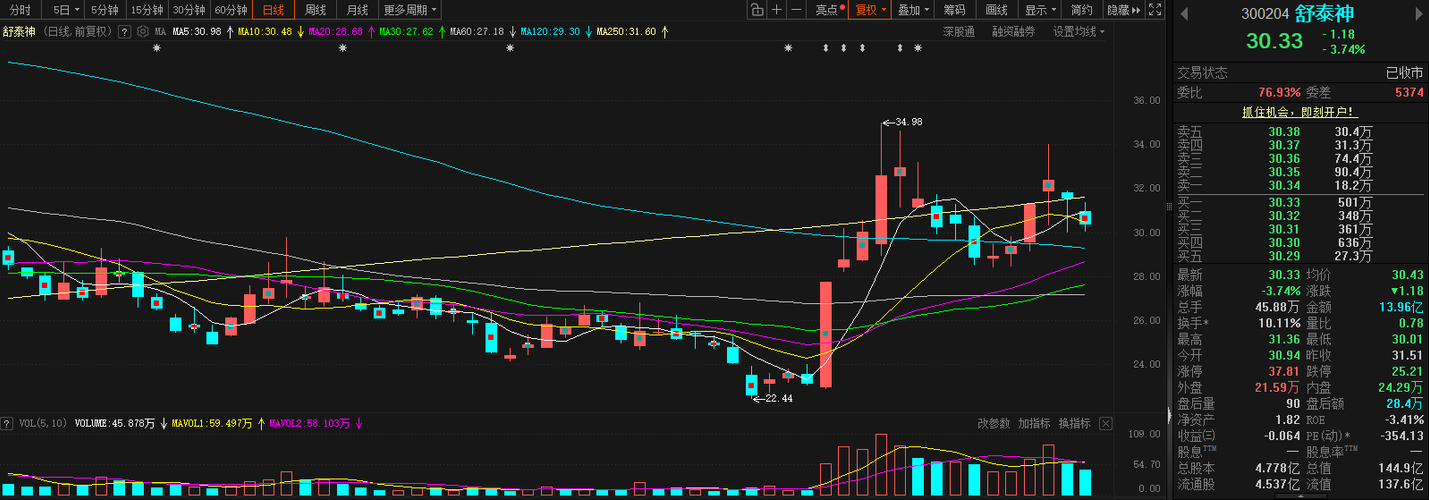Switch to 分时 intraday view
Viewport: 1429px width, 500px height.
point(20,10)
